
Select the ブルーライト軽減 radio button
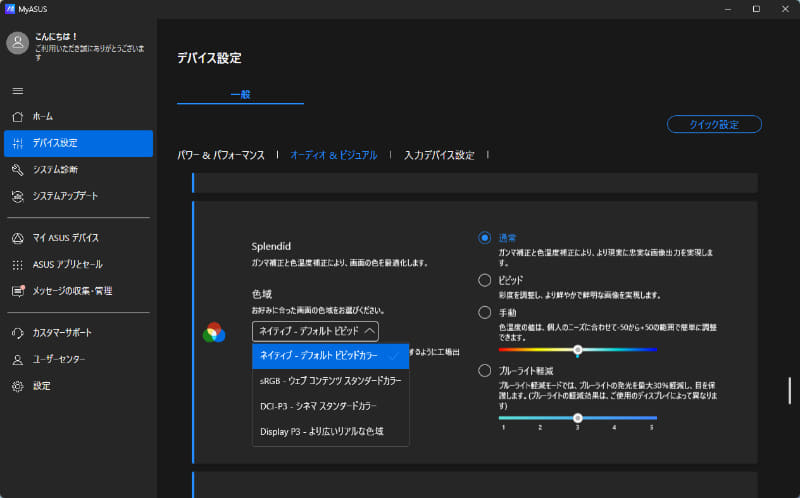(484, 370)
